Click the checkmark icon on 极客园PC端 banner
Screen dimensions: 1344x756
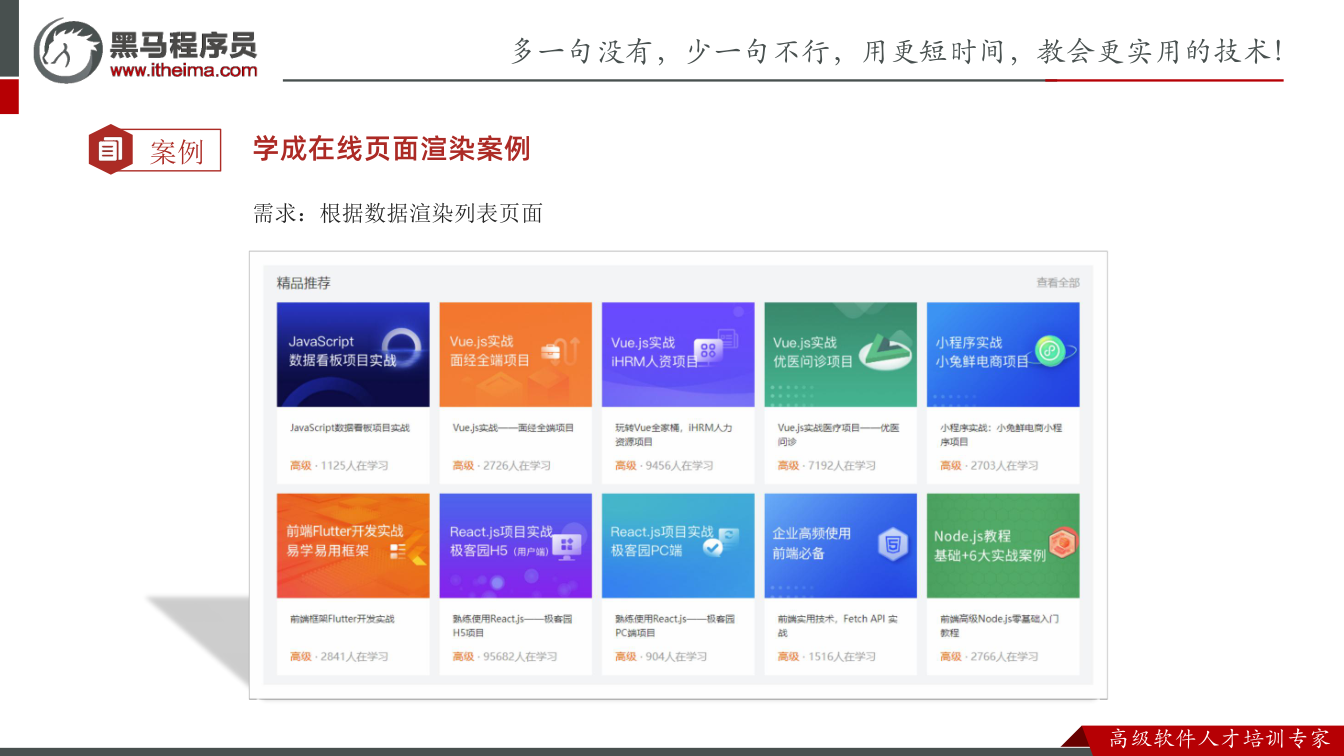pyautogui.click(x=713, y=548)
